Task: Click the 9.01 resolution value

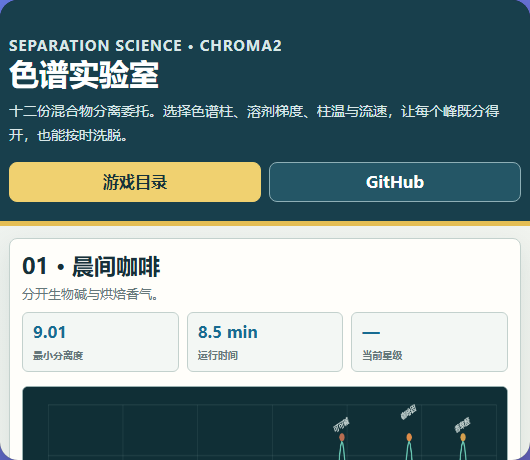Action: tap(50, 332)
